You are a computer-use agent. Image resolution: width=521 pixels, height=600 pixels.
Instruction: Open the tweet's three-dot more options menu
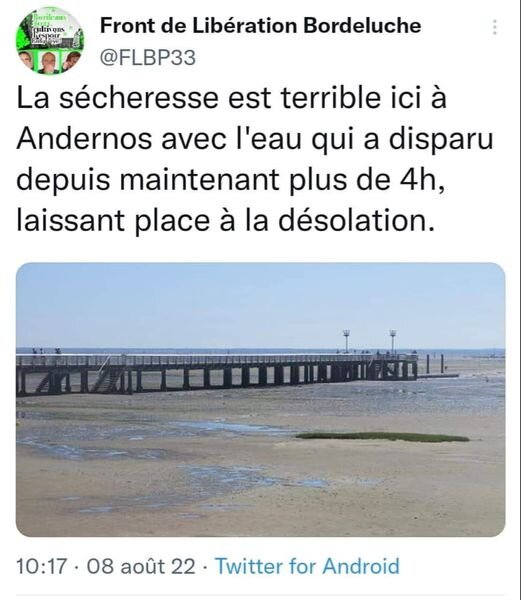[495, 27]
